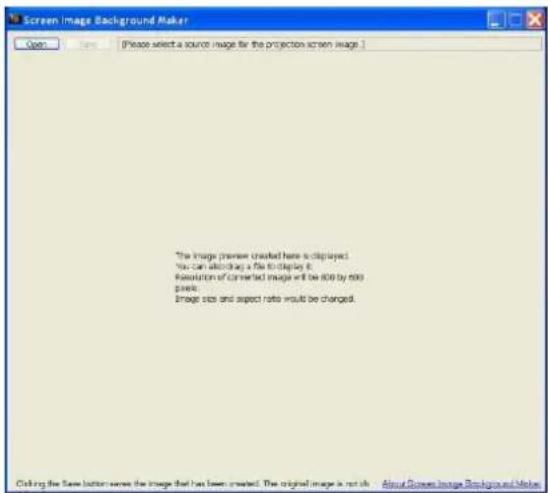Screen dimensions: 548x493
Task: Close the Screen Image Background Maker window
Action: coord(534,20)
